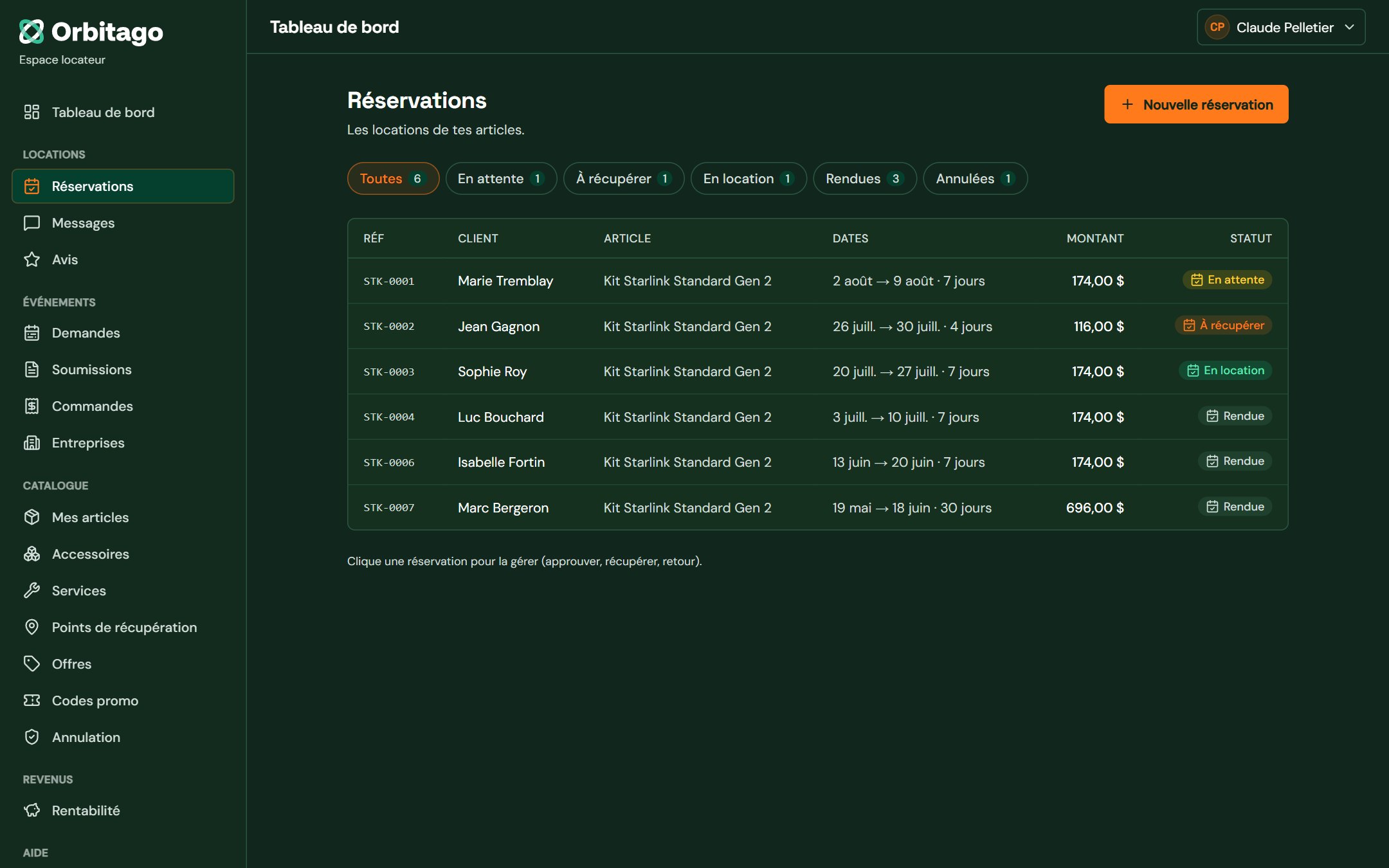The width and height of the screenshot is (1389, 868).
Task: Select client Jean Gagnon in the table
Action: point(498,327)
